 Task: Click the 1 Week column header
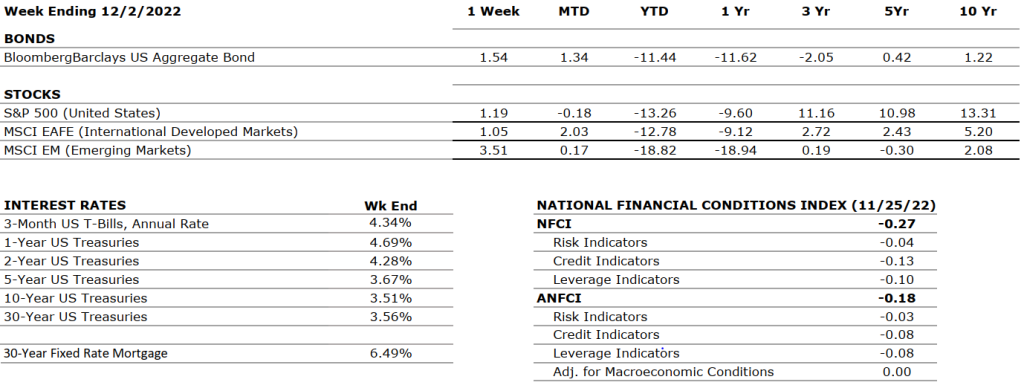(x=493, y=12)
